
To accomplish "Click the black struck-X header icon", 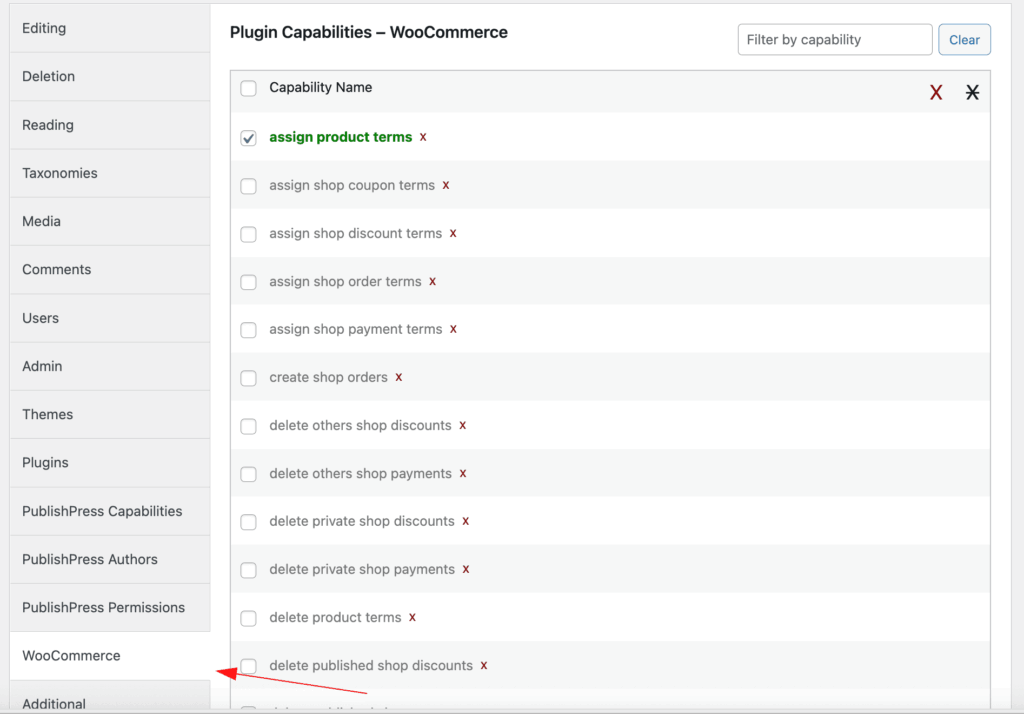I will click(972, 92).
